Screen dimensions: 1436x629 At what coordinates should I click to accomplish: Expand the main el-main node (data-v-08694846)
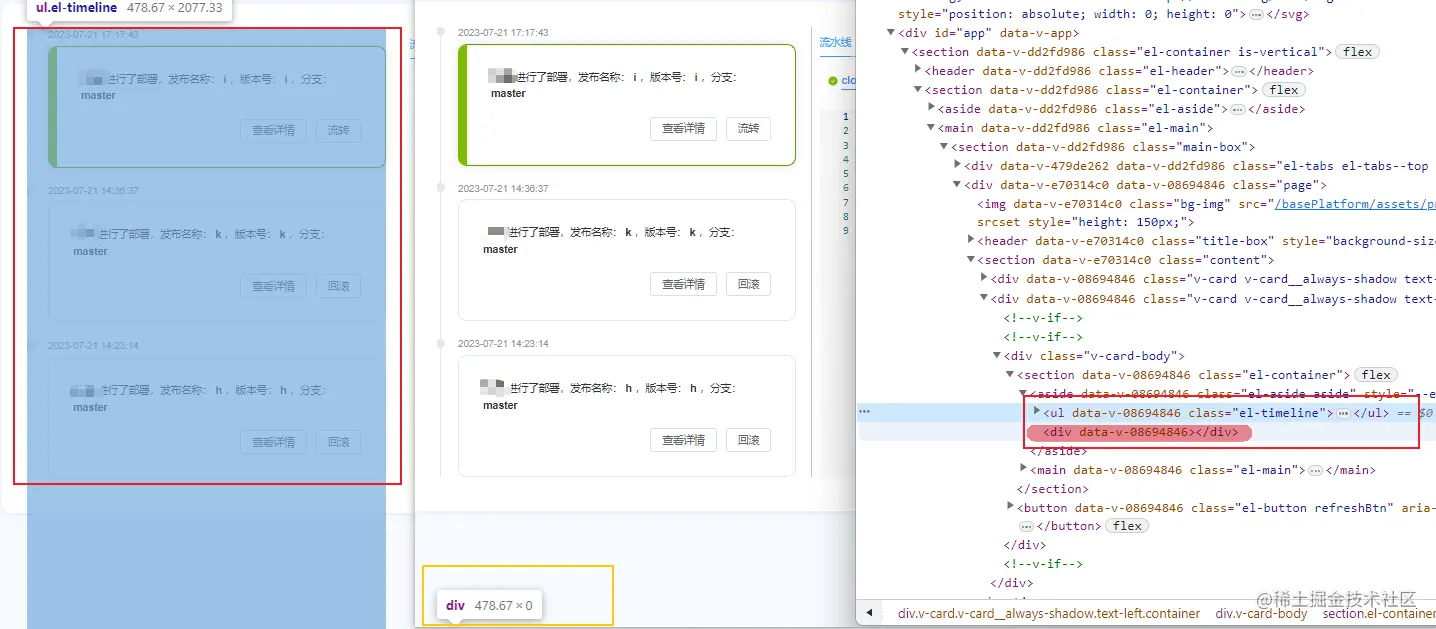point(1024,469)
